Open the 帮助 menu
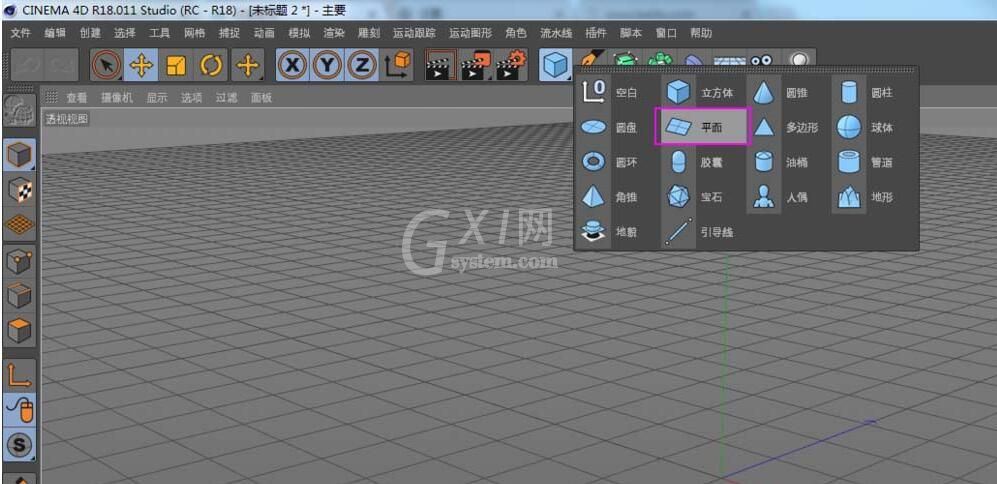997x484 pixels. tap(701, 33)
